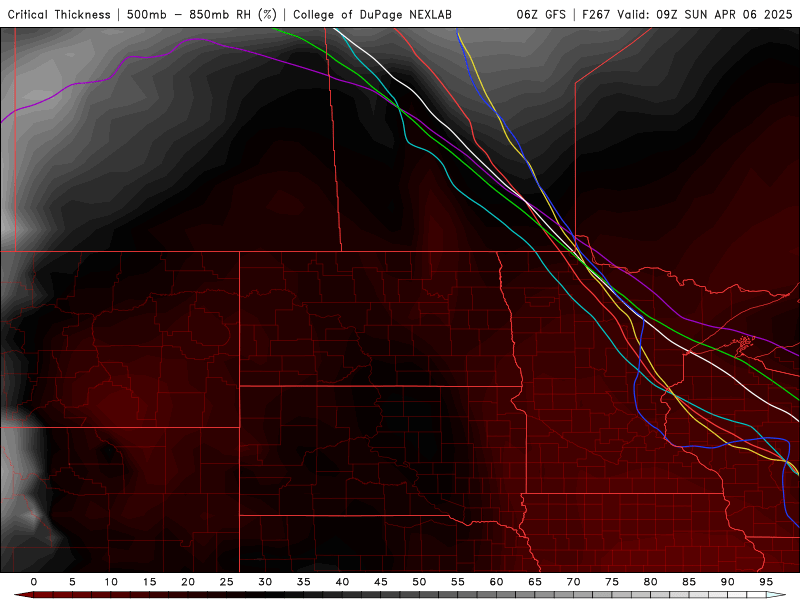The image size is (800, 600).
Task: Select the colorbar value "45"
Action: click(x=381, y=582)
